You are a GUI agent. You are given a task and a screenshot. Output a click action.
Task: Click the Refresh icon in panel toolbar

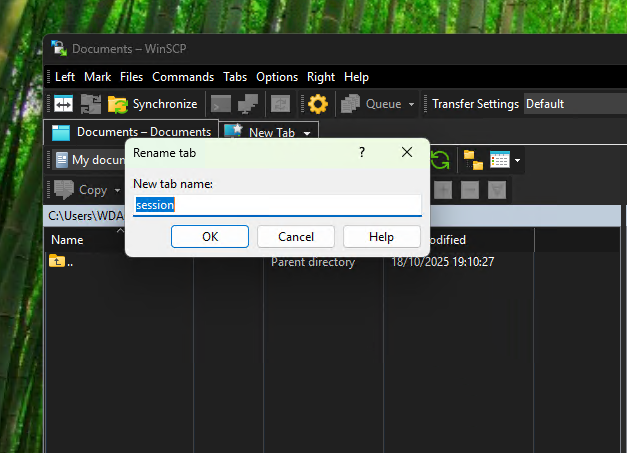(440, 160)
